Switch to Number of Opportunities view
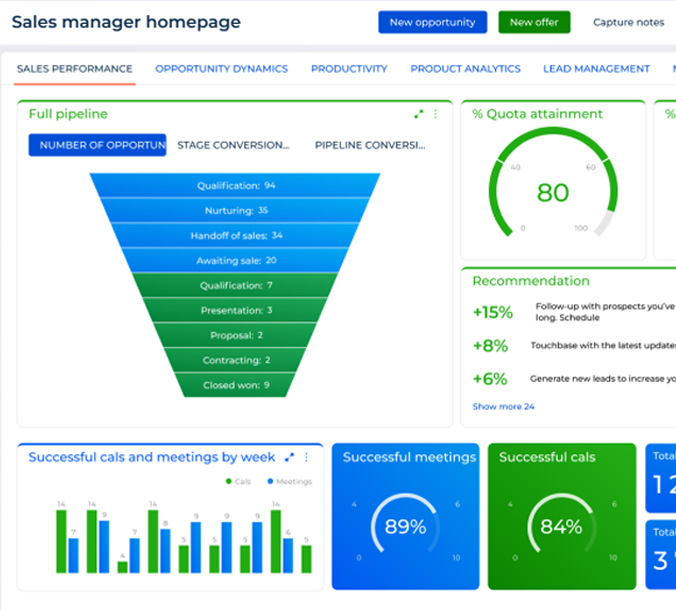Viewport: 676px width, 610px height. (97, 145)
